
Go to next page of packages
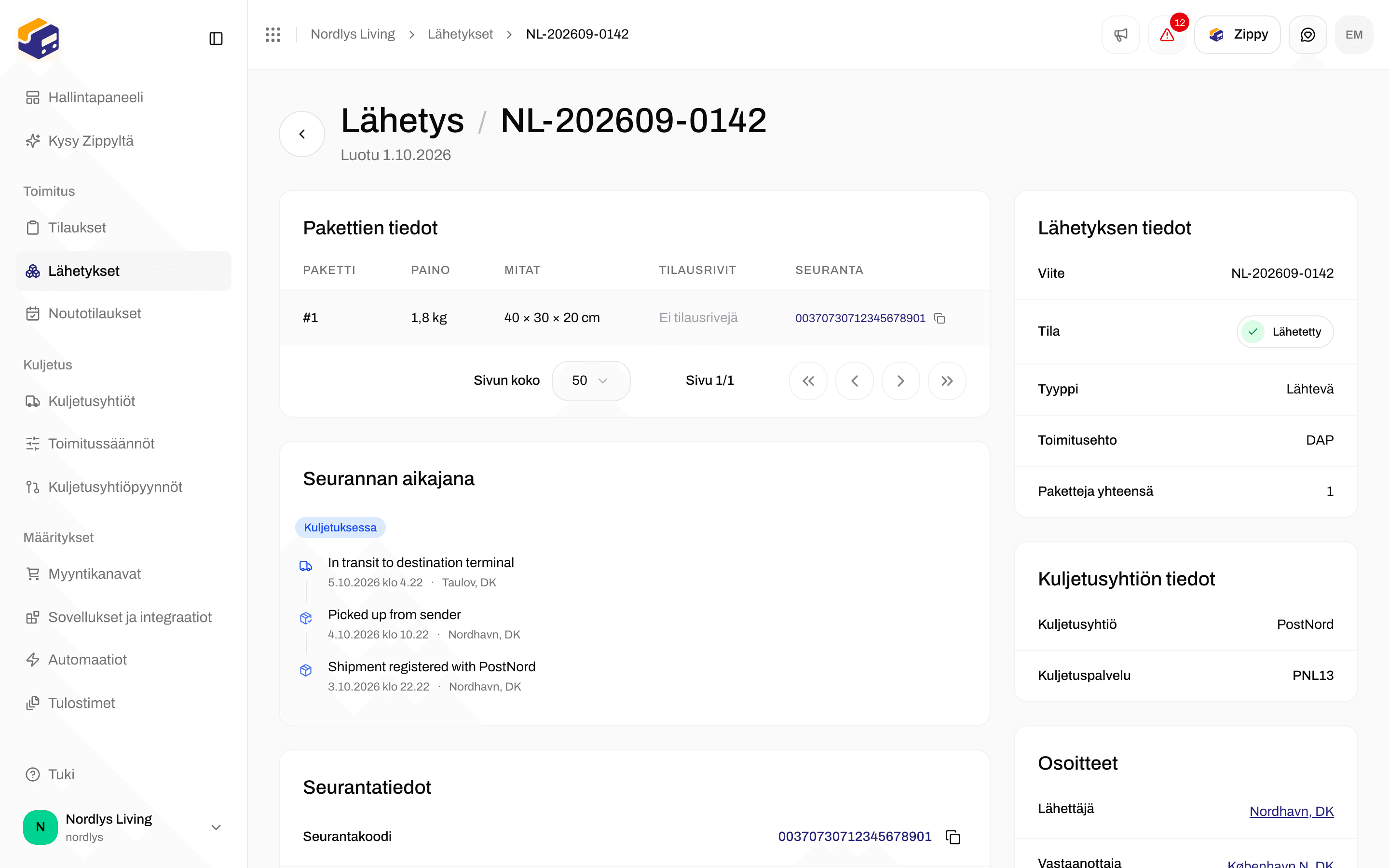(900, 380)
